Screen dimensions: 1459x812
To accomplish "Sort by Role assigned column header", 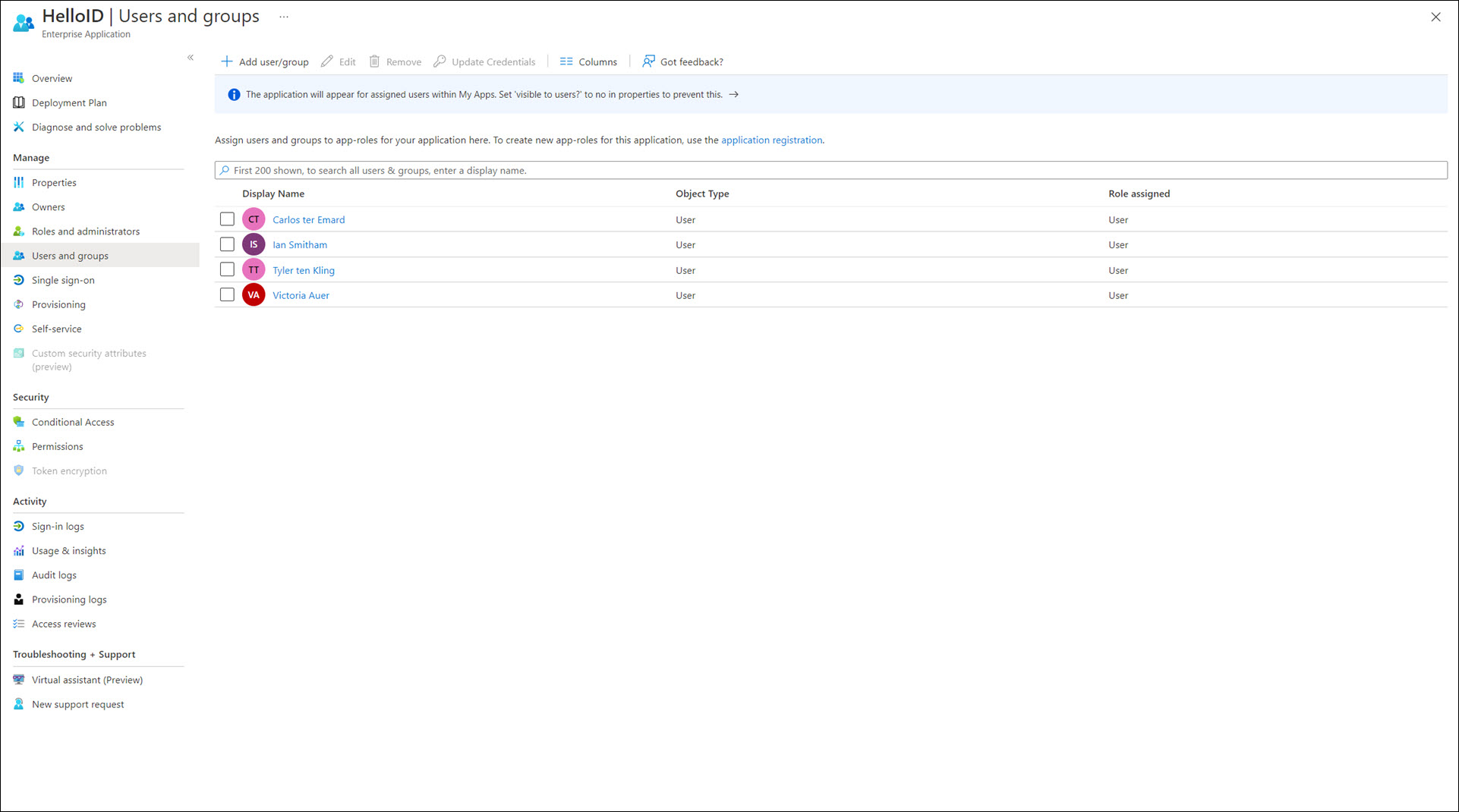I will pyautogui.click(x=1139, y=194).
